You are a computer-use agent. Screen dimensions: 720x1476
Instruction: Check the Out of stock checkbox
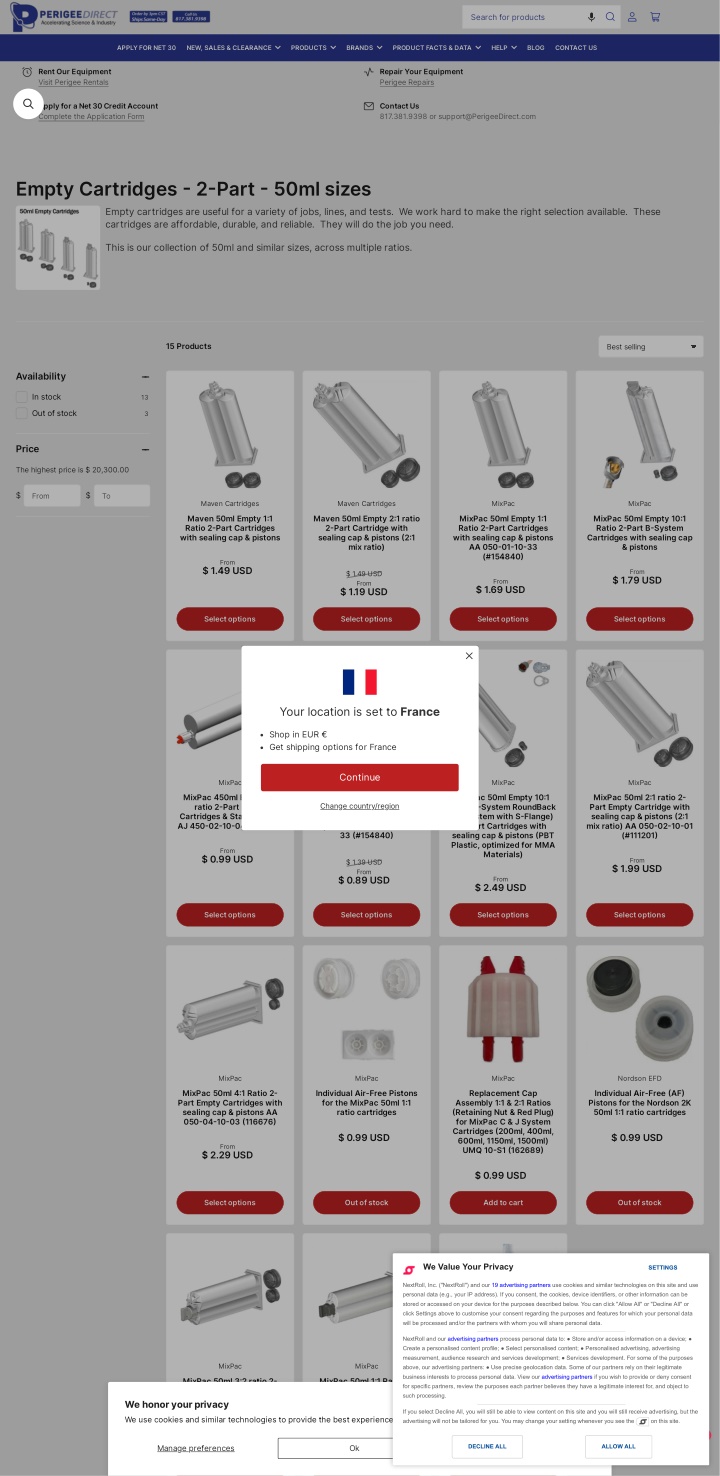click(x=22, y=413)
